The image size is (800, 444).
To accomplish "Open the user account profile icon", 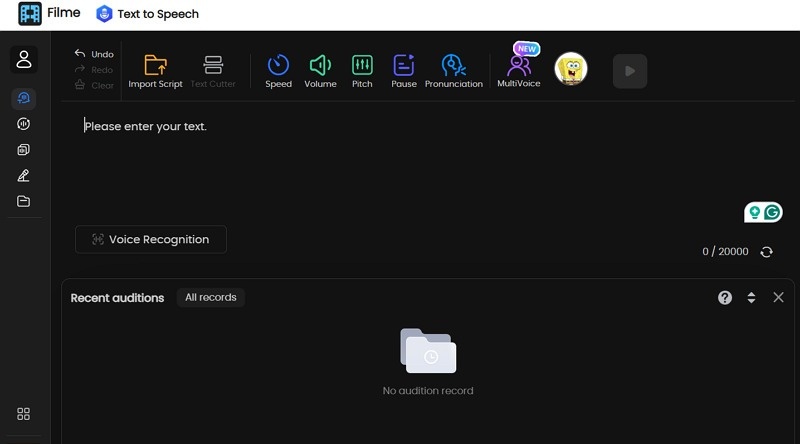I will pos(24,60).
